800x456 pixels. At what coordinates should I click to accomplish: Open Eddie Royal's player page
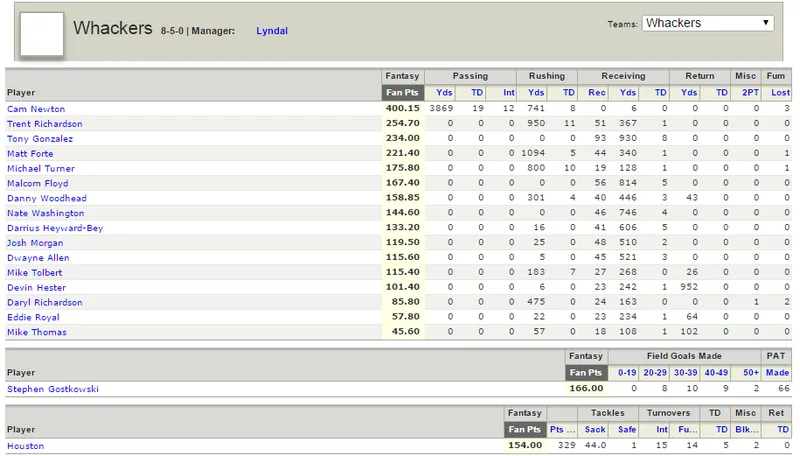coord(33,317)
